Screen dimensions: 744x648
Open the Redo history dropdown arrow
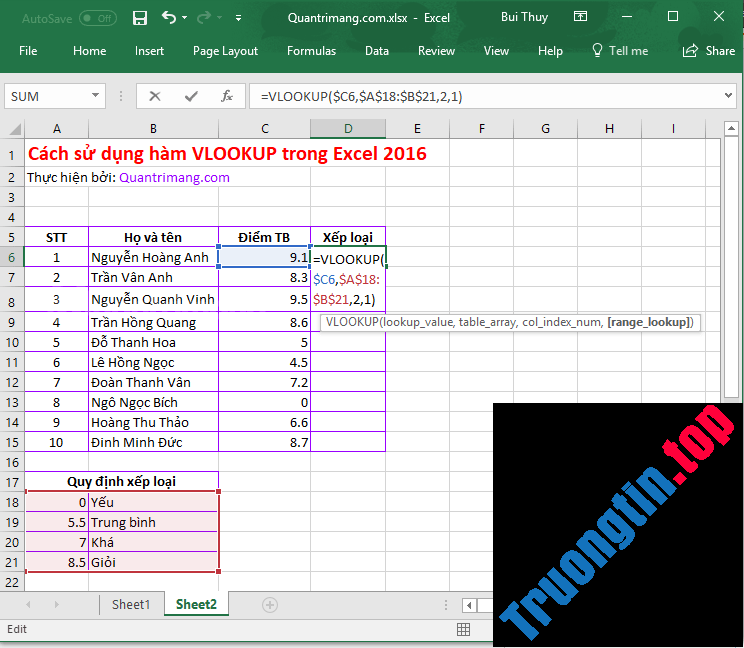pyautogui.click(x=220, y=18)
